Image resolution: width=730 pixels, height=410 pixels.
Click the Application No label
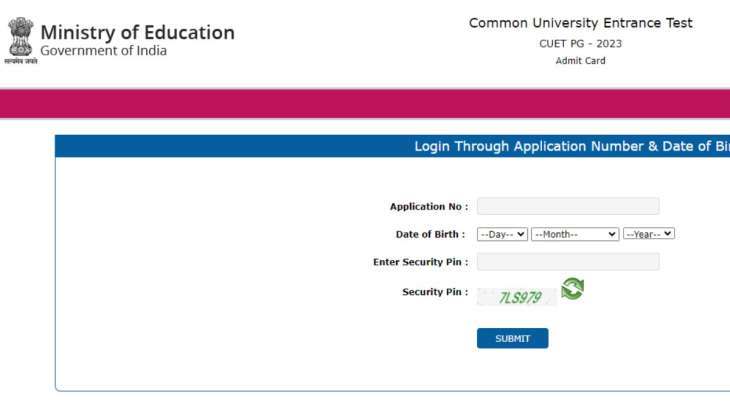pyautogui.click(x=429, y=207)
